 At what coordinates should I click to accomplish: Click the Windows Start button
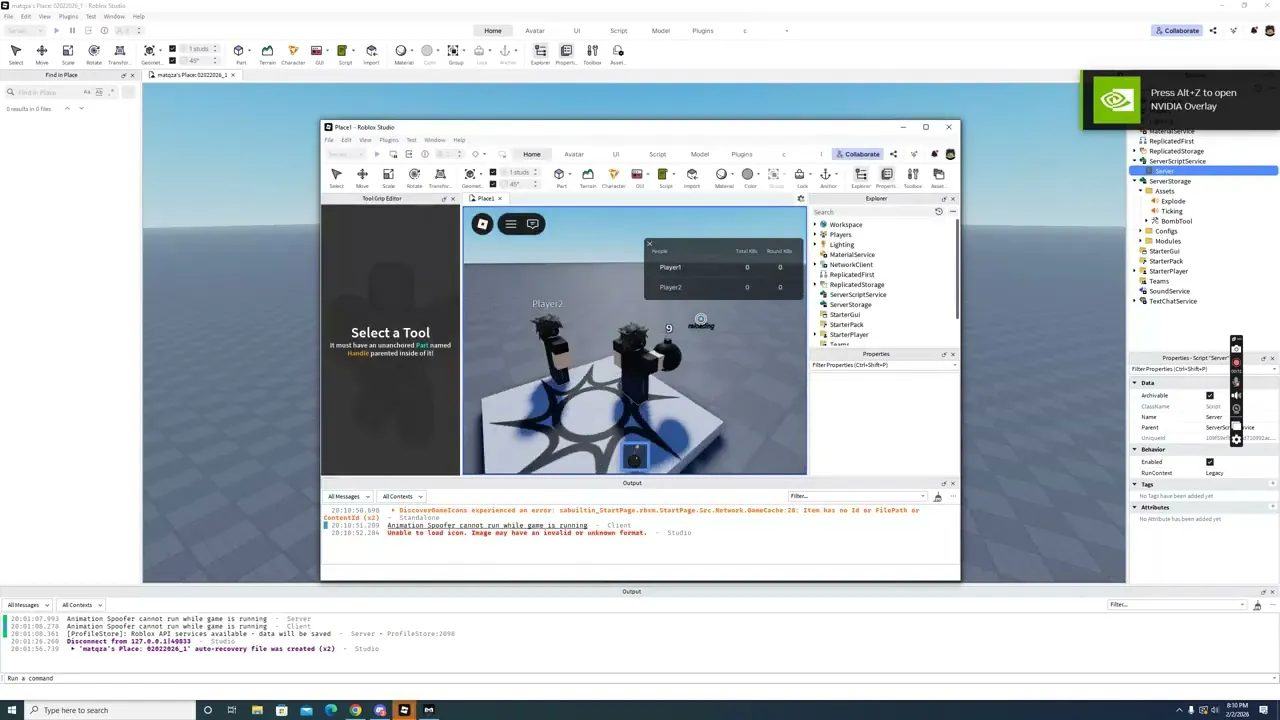click(x=12, y=710)
